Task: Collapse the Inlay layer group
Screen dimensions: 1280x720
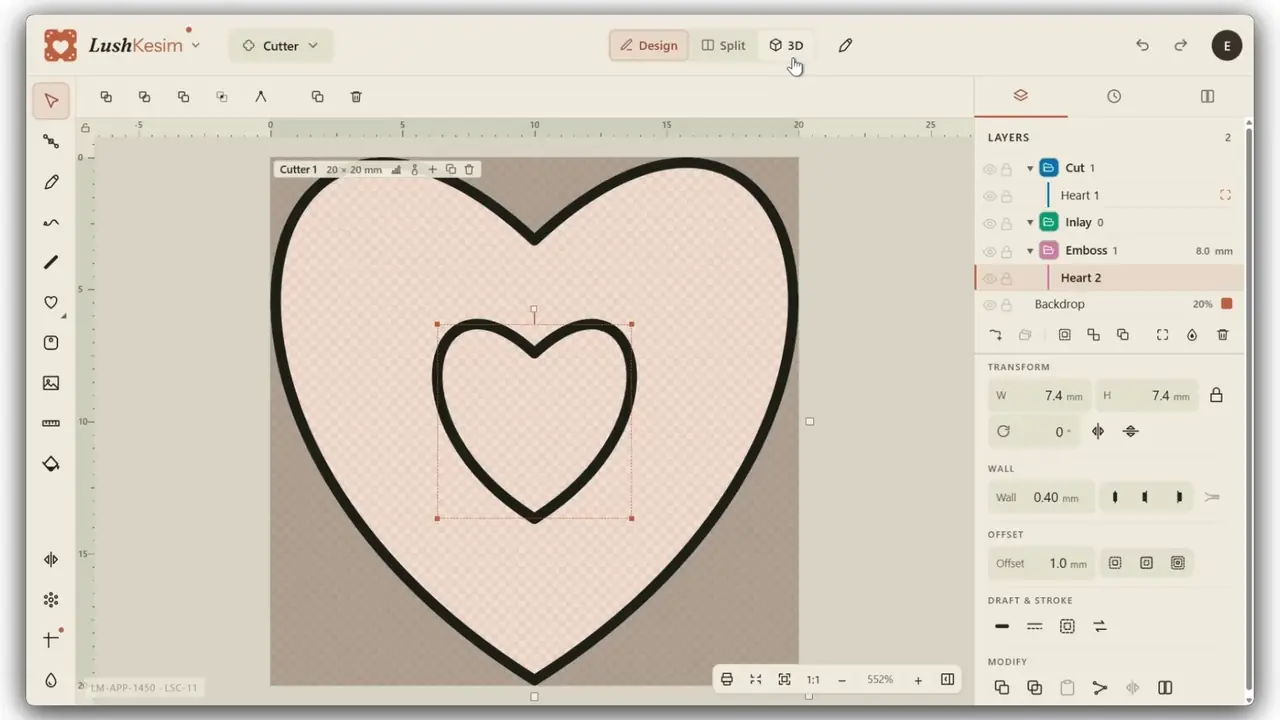Action: coord(1030,223)
